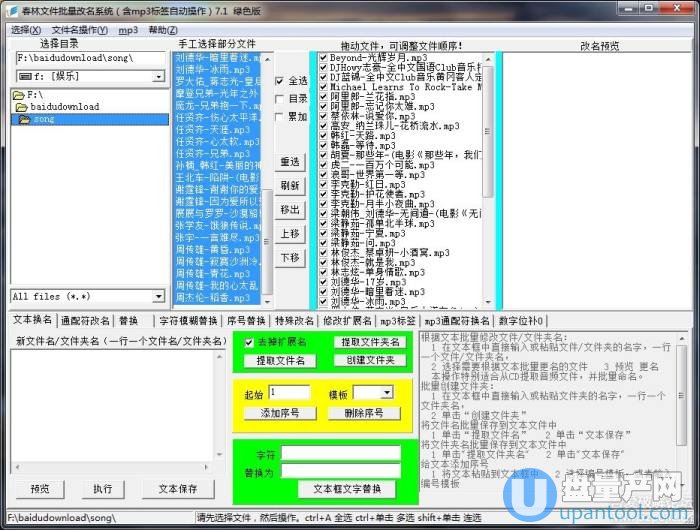Select the song folder icon in tree
The image size is (700, 530).
coord(24,119)
